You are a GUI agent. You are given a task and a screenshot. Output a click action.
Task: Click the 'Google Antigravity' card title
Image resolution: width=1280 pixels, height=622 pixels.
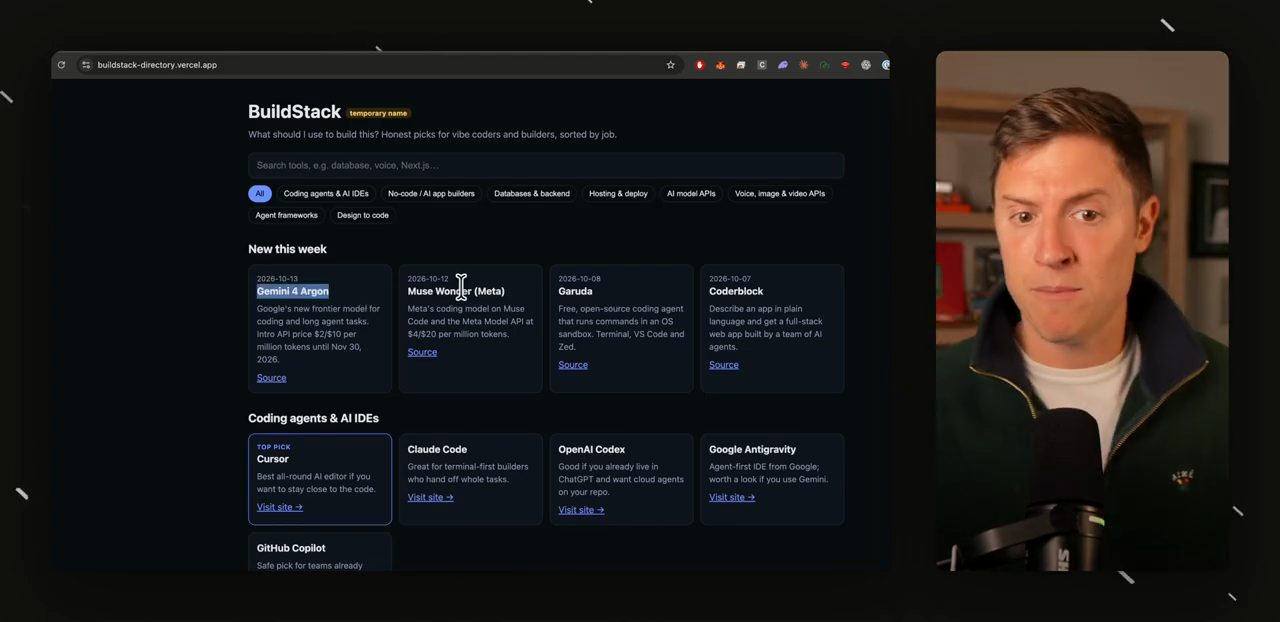(753, 449)
